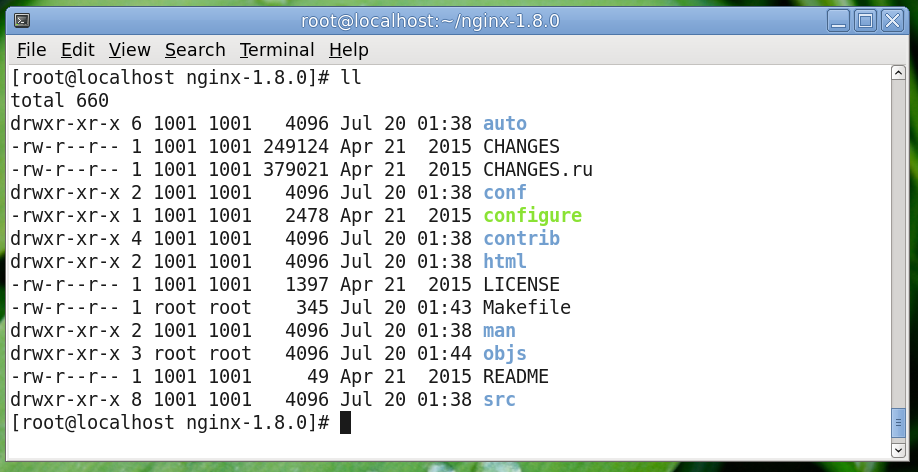
Task: Open the Terminal menu
Action: click(277, 50)
